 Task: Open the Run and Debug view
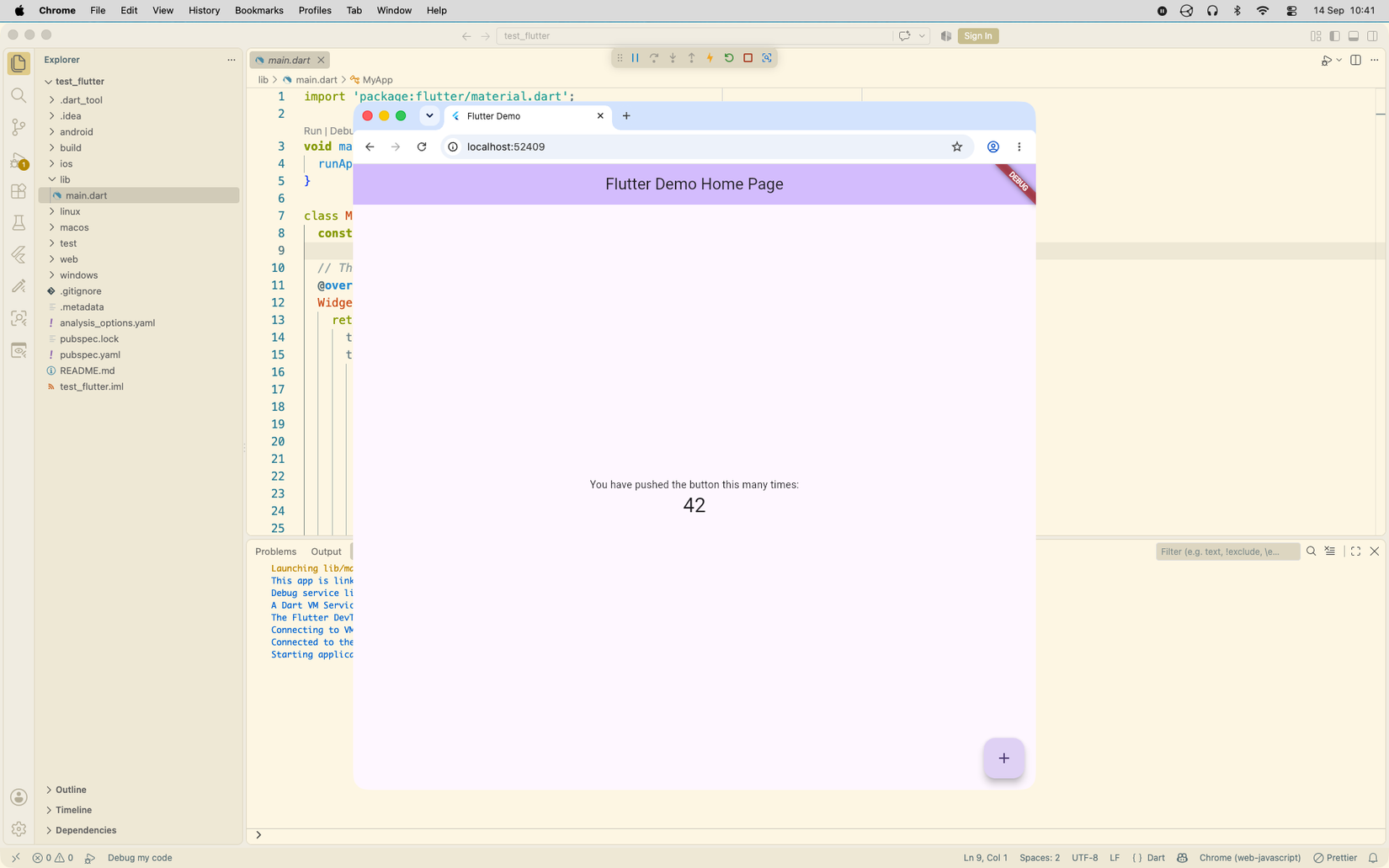pyautogui.click(x=19, y=159)
